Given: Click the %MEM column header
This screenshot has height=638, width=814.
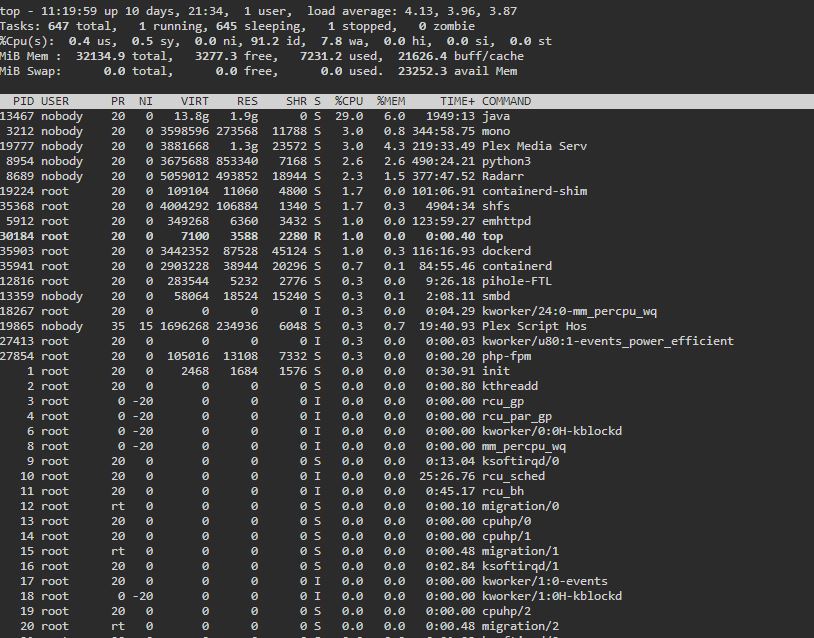Looking at the screenshot, I should pyautogui.click(x=391, y=101).
